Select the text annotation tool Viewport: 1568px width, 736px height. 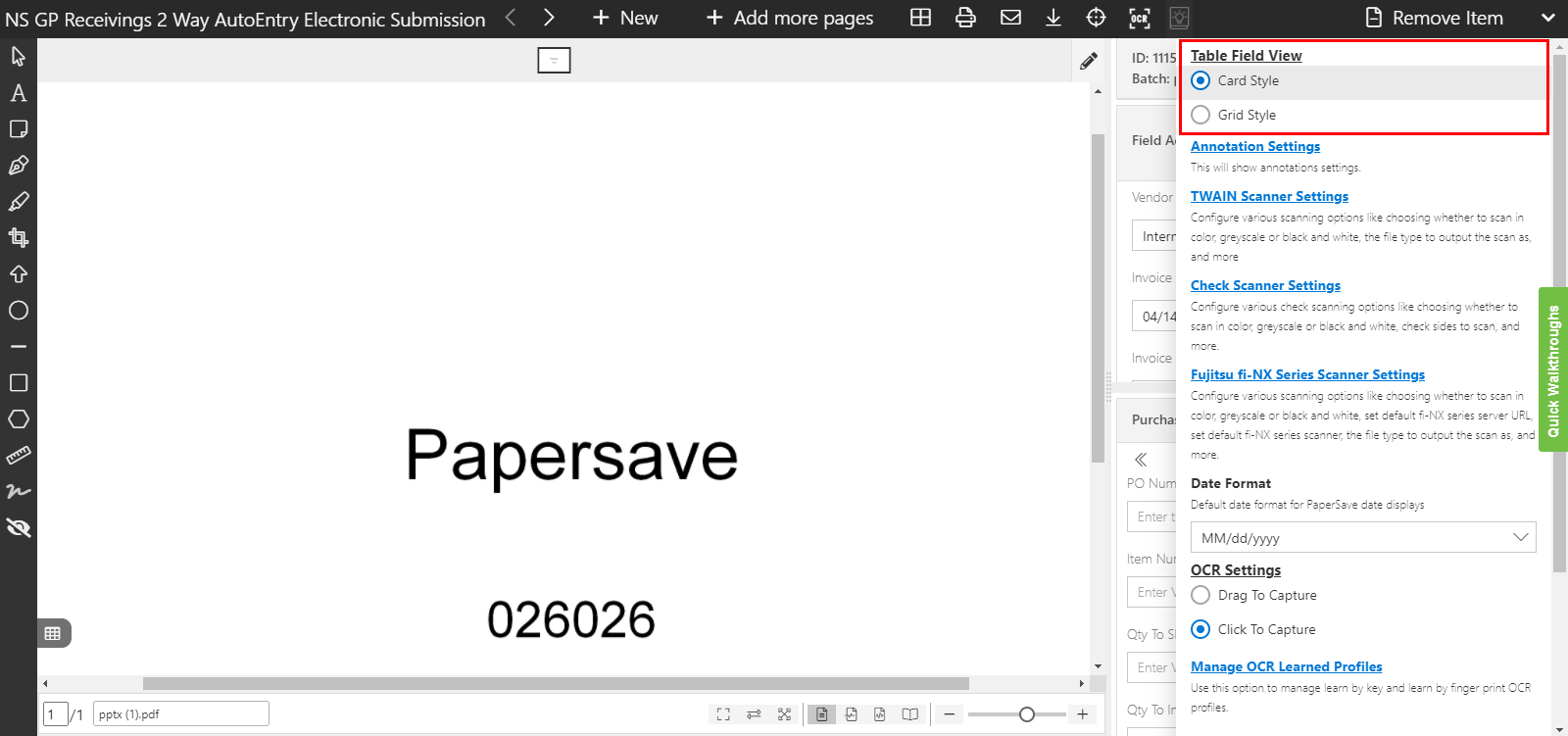click(19, 93)
